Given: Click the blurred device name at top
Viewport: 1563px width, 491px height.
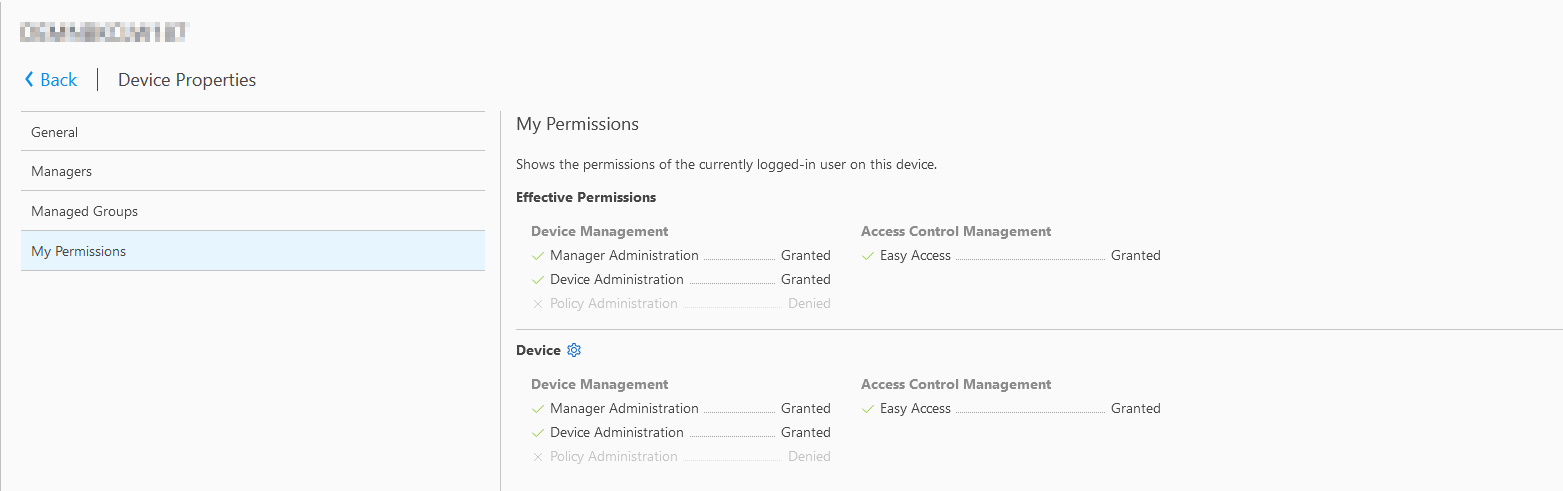Looking at the screenshot, I should pyautogui.click(x=104, y=32).
